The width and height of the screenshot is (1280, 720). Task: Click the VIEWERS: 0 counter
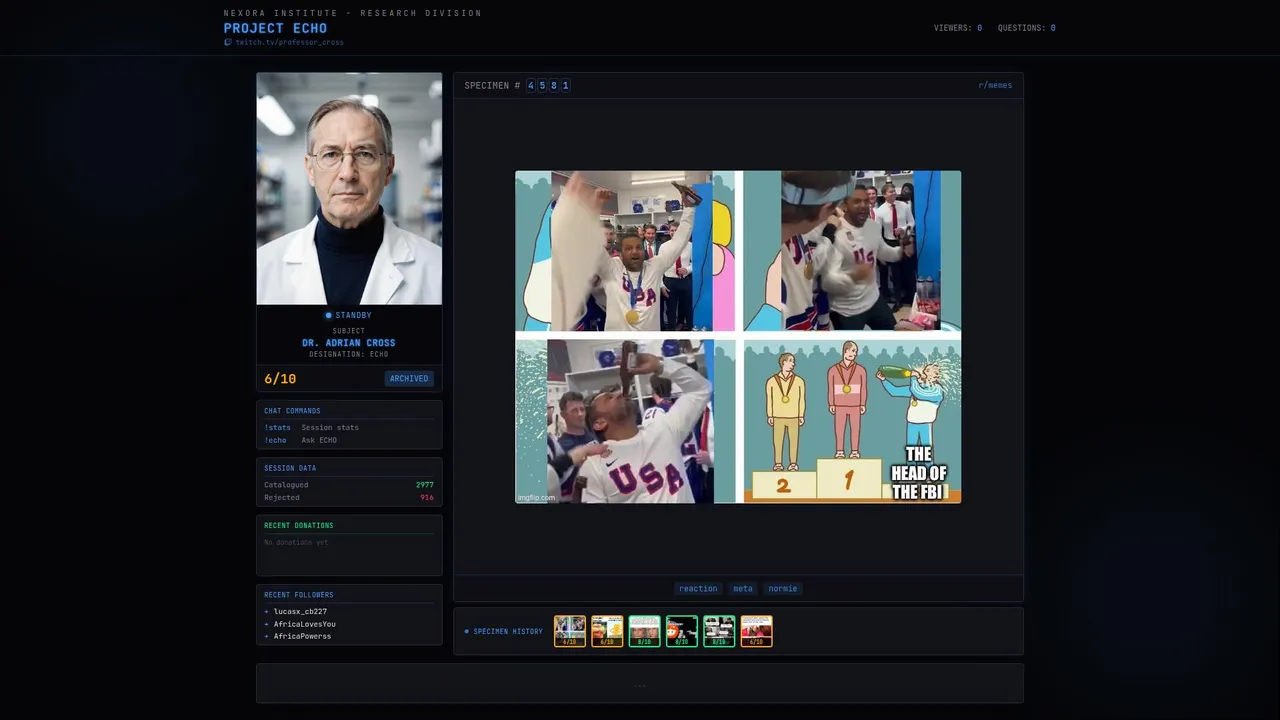click(958, 28)
